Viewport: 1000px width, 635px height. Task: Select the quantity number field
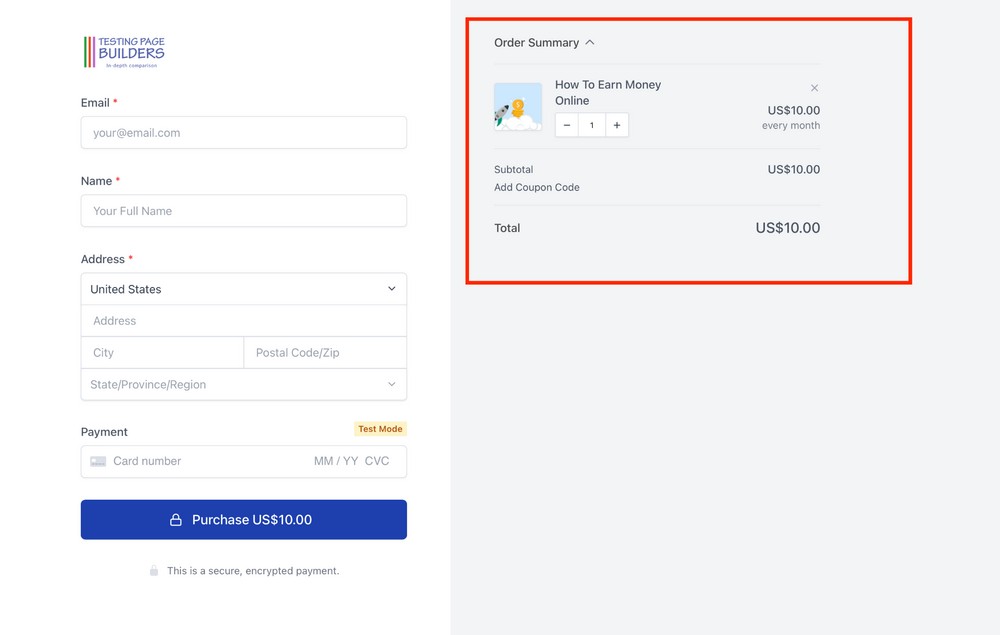coord(591,124)
